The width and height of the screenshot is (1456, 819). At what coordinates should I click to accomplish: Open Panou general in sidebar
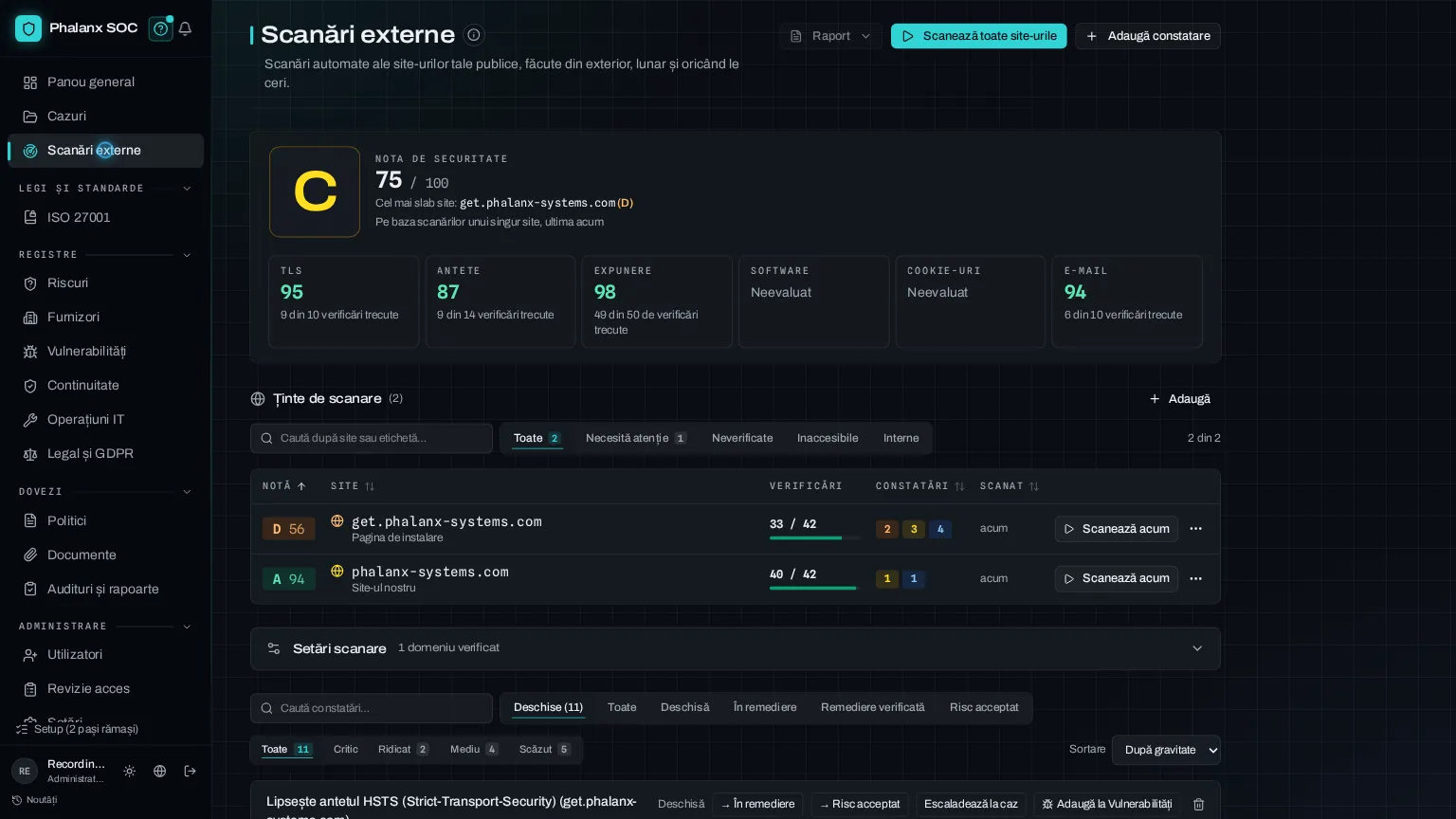coord(106,82)
